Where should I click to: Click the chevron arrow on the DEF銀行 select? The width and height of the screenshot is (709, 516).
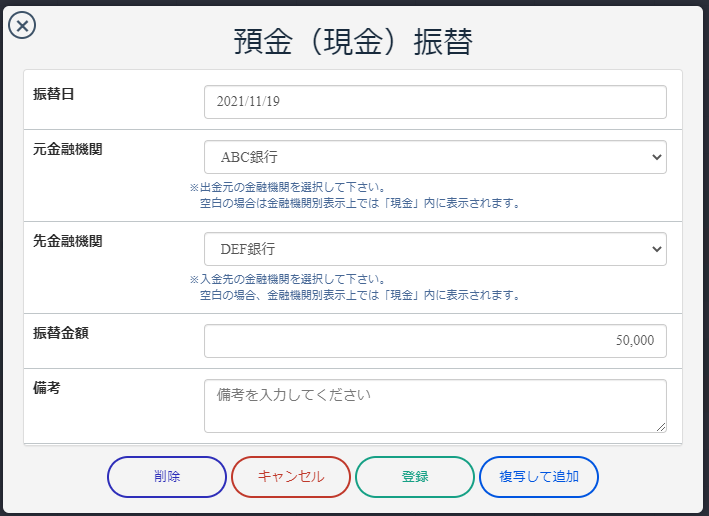pos(657,249)
